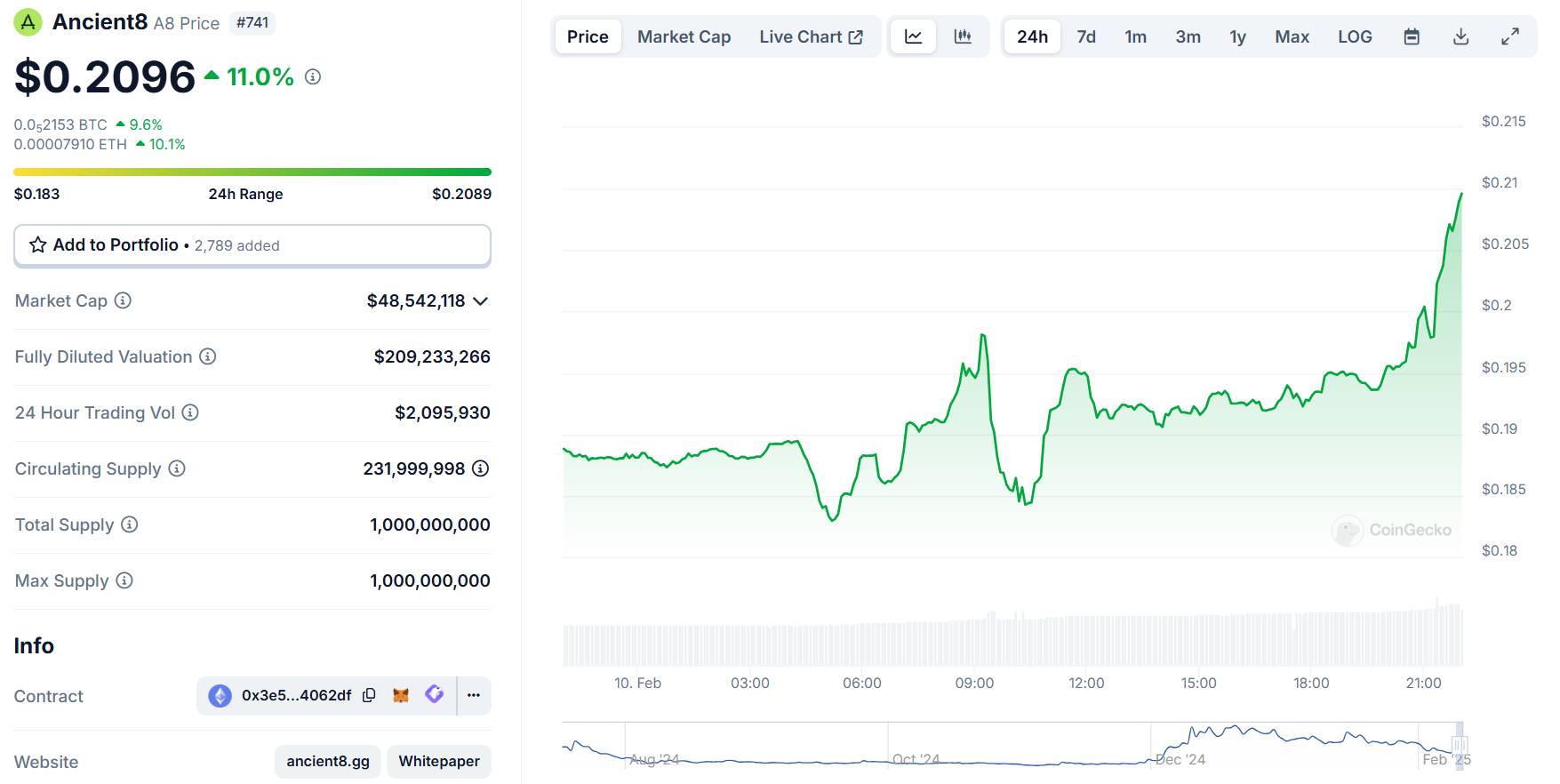
Task: Click the Add to Portfolio button
Action: point(252,245)
